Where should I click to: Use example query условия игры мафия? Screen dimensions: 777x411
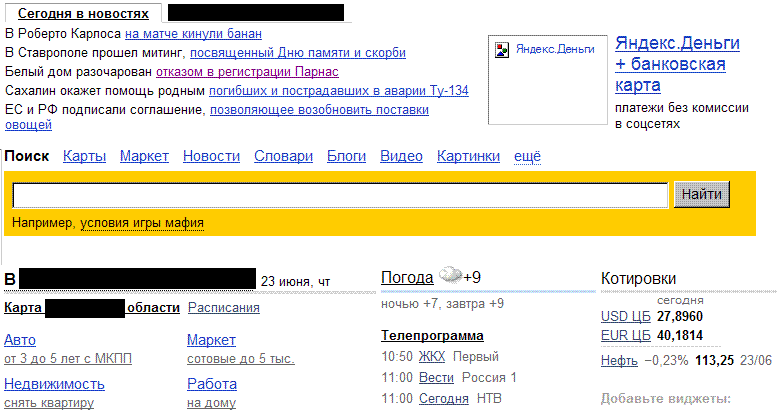pos(142,223)
